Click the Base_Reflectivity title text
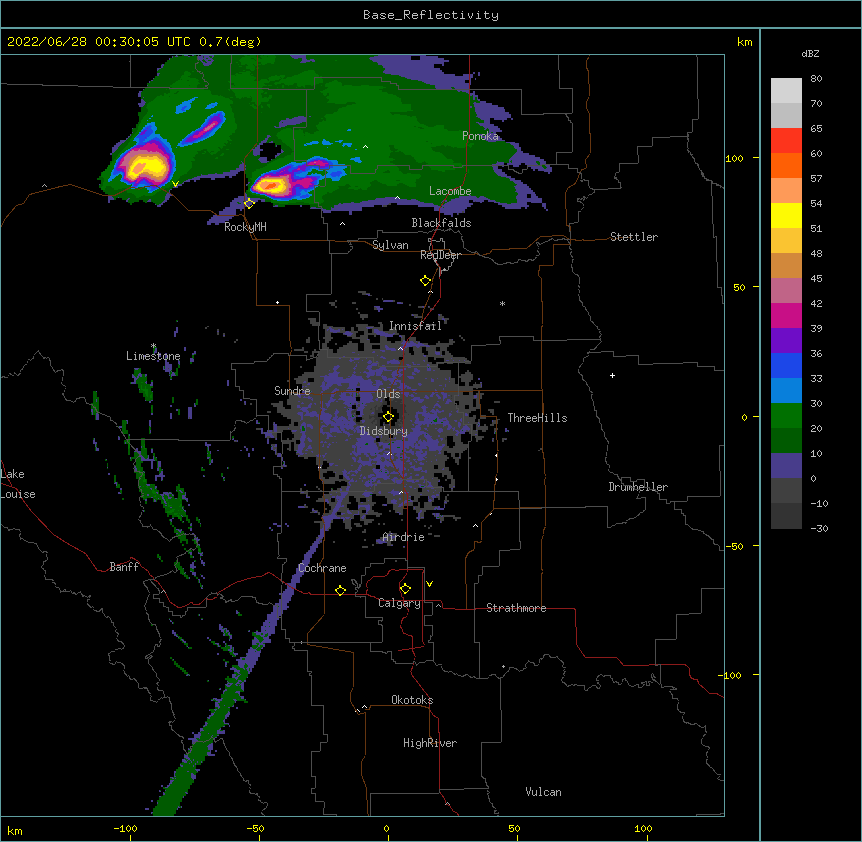Screen dimensions: 862x842 (x=431, y=15)
